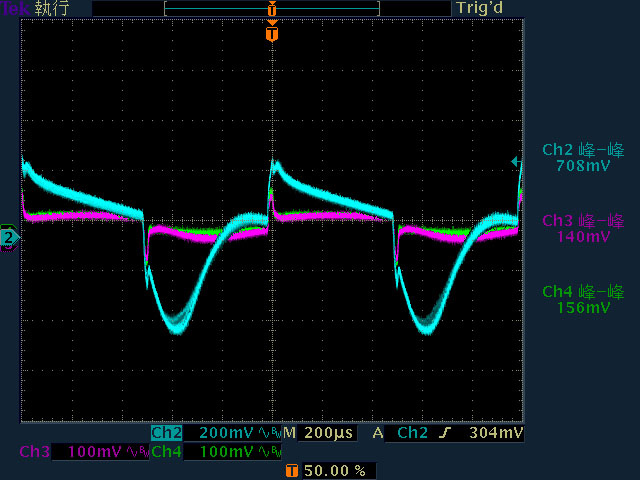Image resolution: width=640 pixels, height=480 pixels.
Task: Click the M 200µs timebase readout
Action: pos(318,433)
